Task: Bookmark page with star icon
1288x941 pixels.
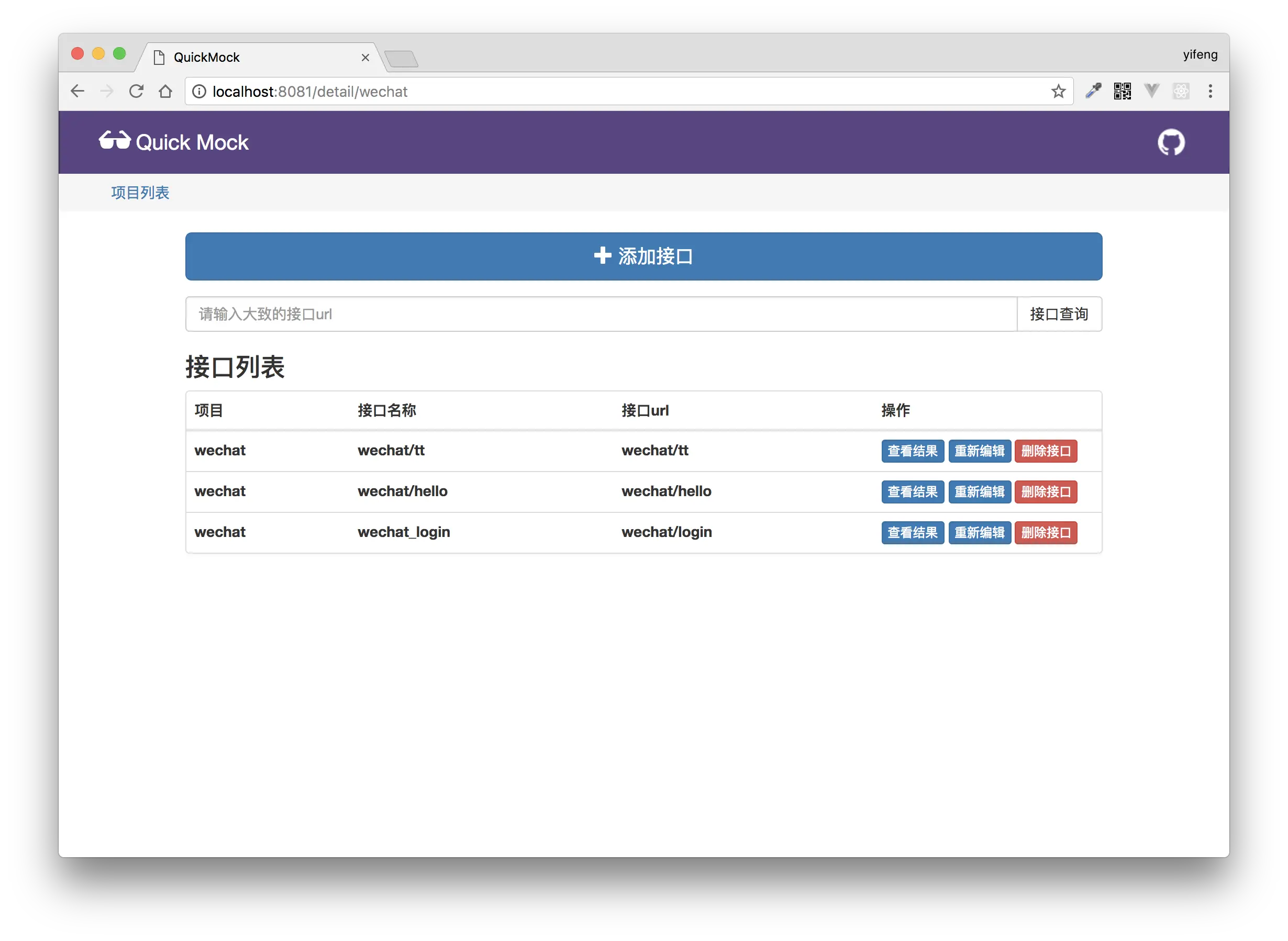Action: [x=1058, y=91]
